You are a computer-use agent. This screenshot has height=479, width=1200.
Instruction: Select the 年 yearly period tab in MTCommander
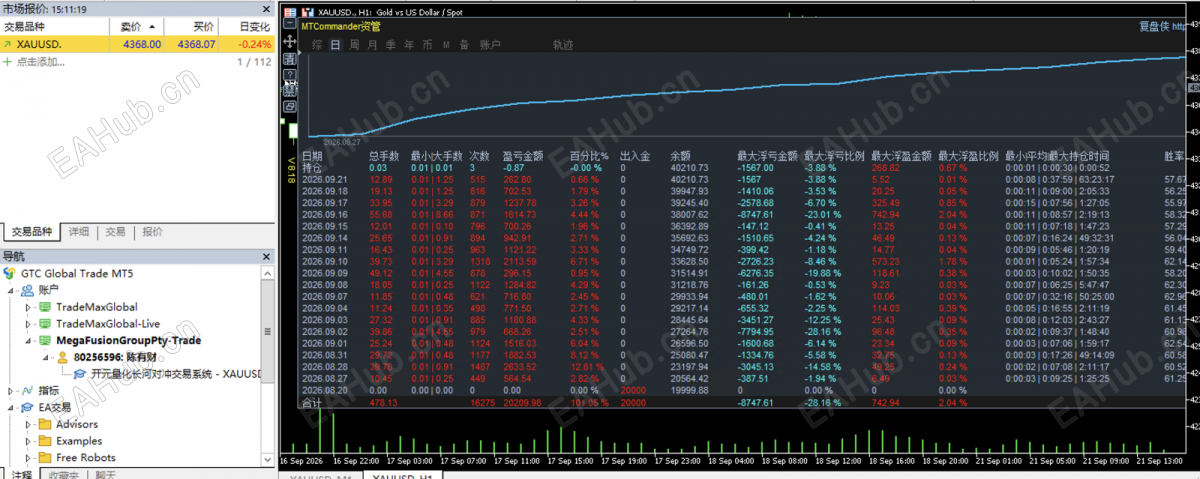409,44
